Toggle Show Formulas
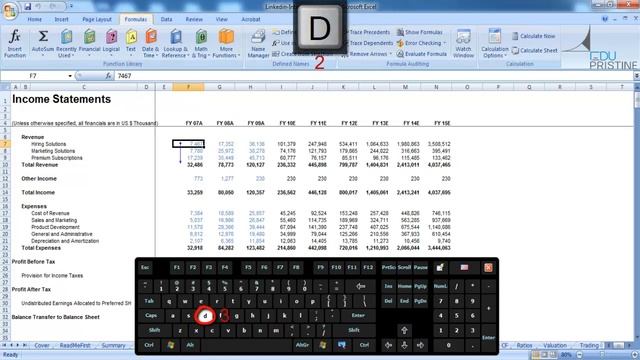Image resolution: width=640 pixels, height=360 pixels. pyautogui.click(x=420, y=32)
